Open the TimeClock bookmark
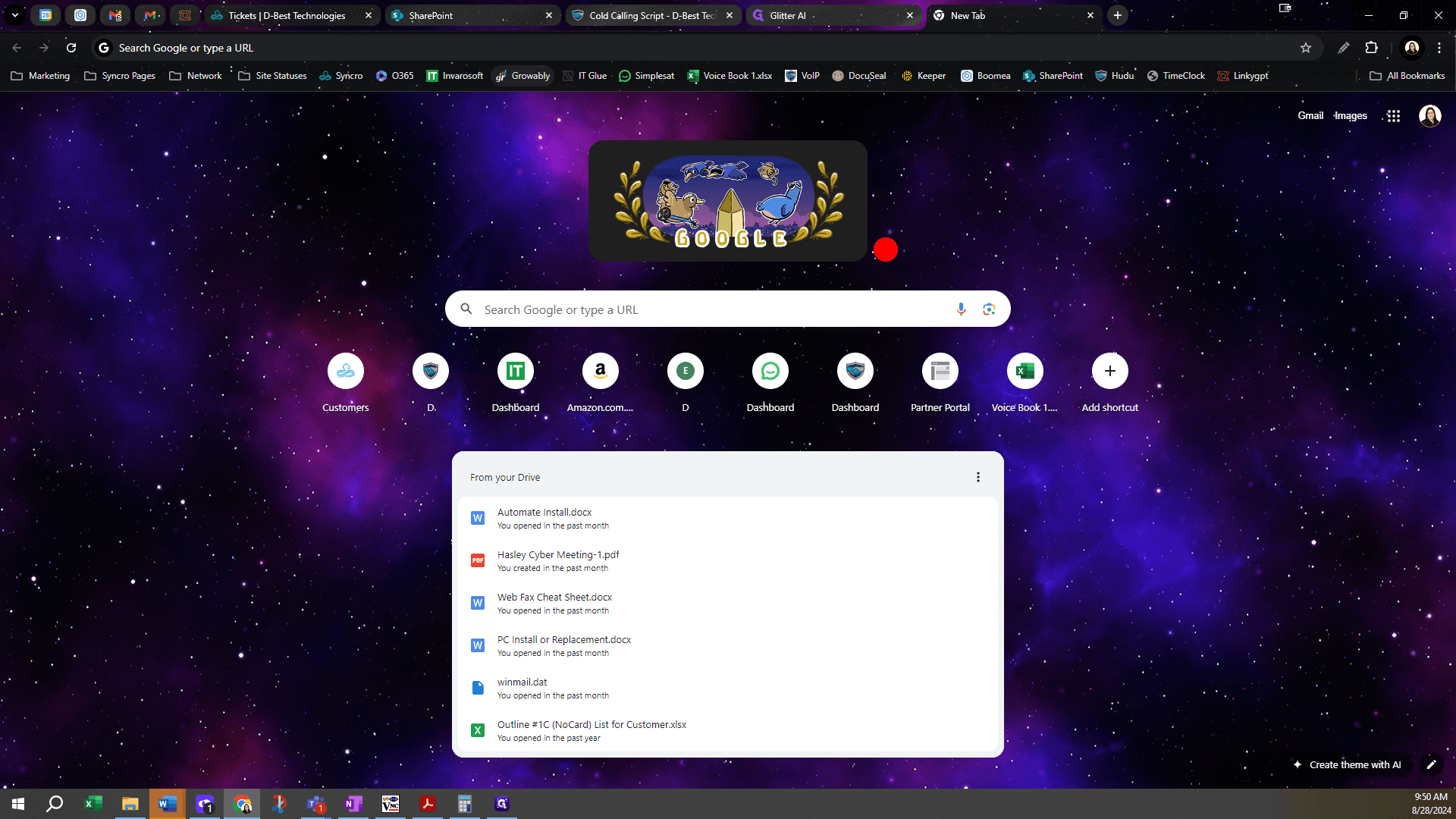 1175,76
